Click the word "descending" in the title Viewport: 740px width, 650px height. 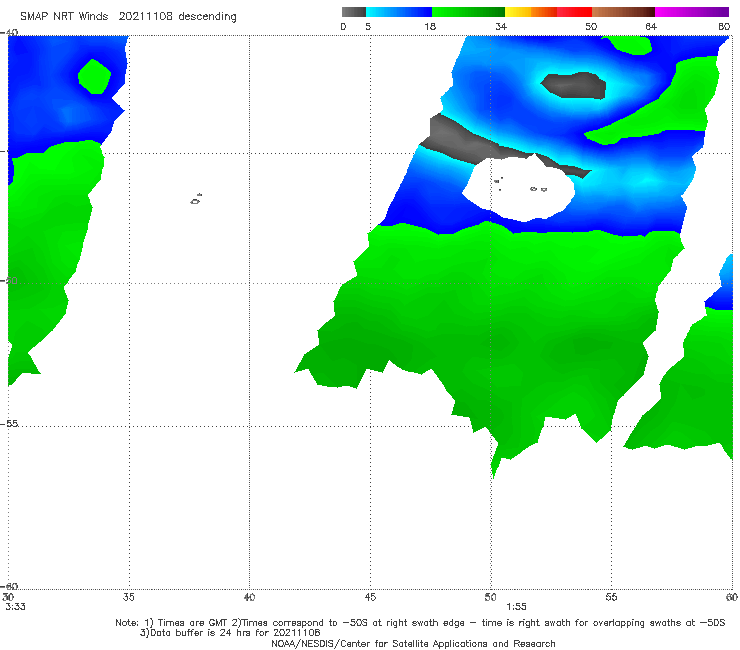208,17
